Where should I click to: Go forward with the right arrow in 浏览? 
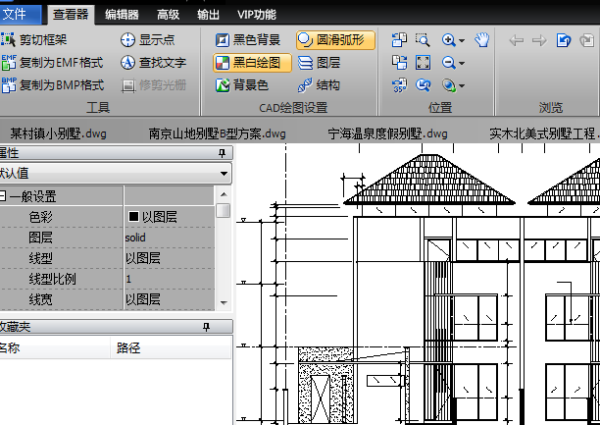pos(540,40)
